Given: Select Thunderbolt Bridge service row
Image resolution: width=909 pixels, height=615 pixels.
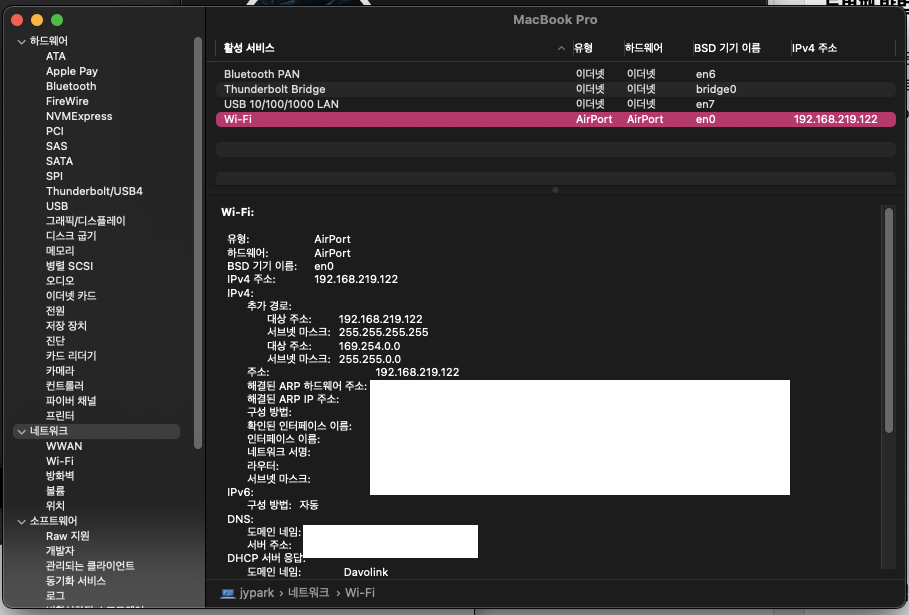Looking at the screenshot, I should tap(556, 89).
